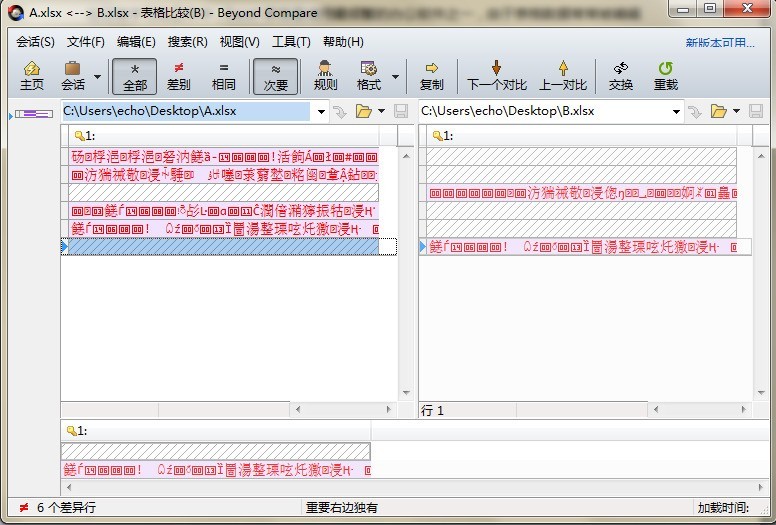Click the 新版本可用 link

(720, 43)
